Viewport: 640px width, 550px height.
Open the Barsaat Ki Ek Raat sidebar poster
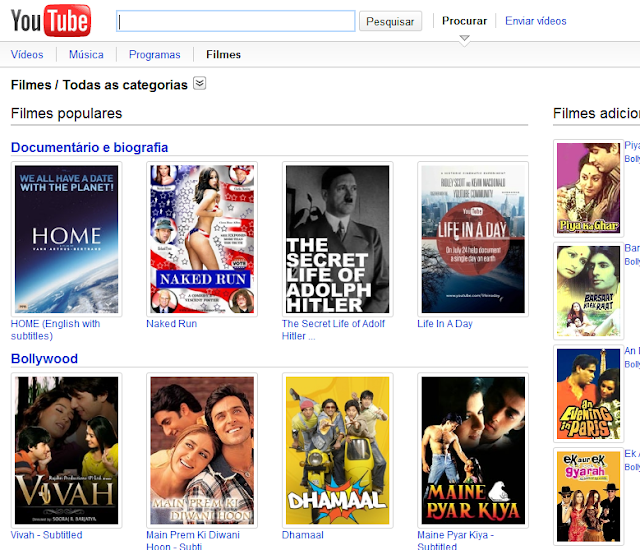click(x=588, y=291)
